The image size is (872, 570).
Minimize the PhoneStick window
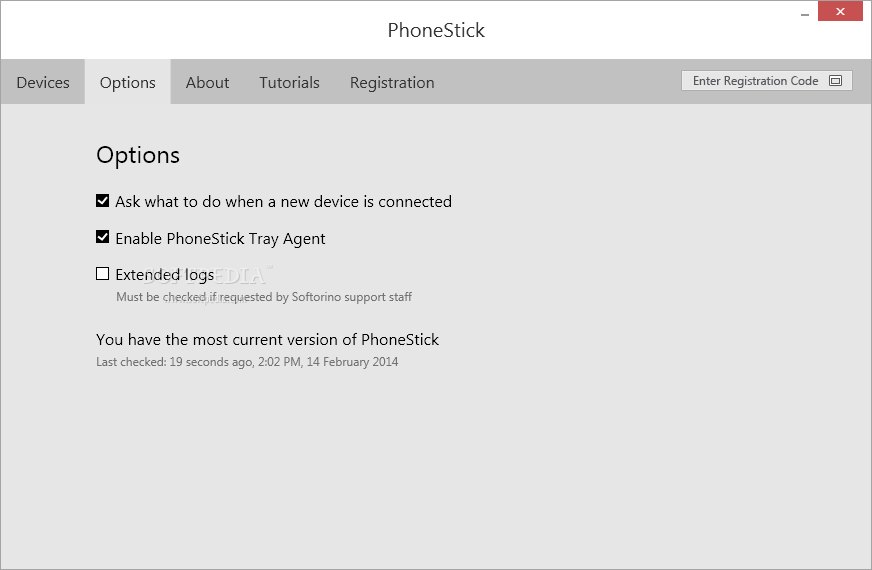pos(804,12)
